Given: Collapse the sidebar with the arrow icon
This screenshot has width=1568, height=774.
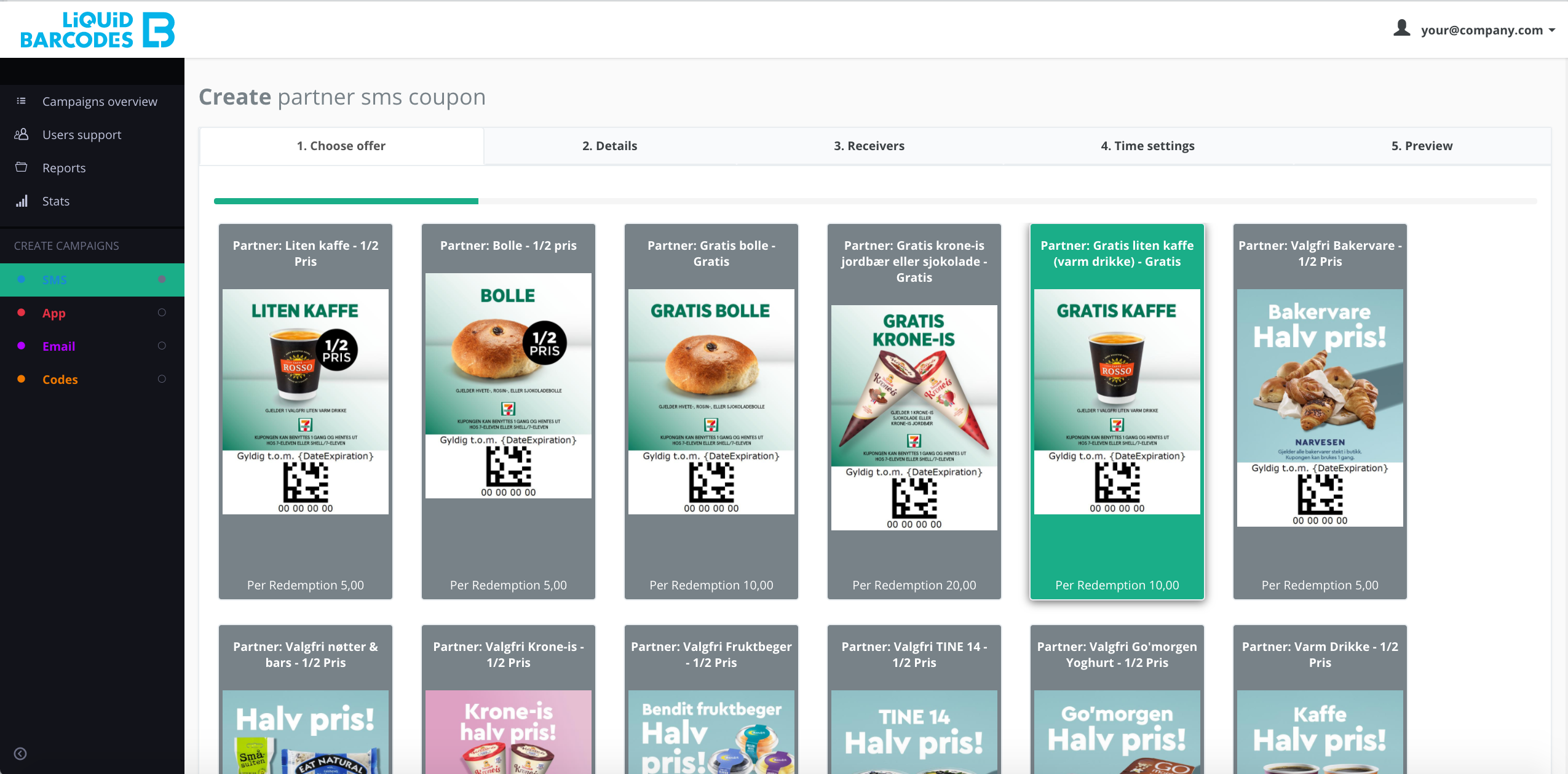Looking at the screenshot, I should coord(20,754).
